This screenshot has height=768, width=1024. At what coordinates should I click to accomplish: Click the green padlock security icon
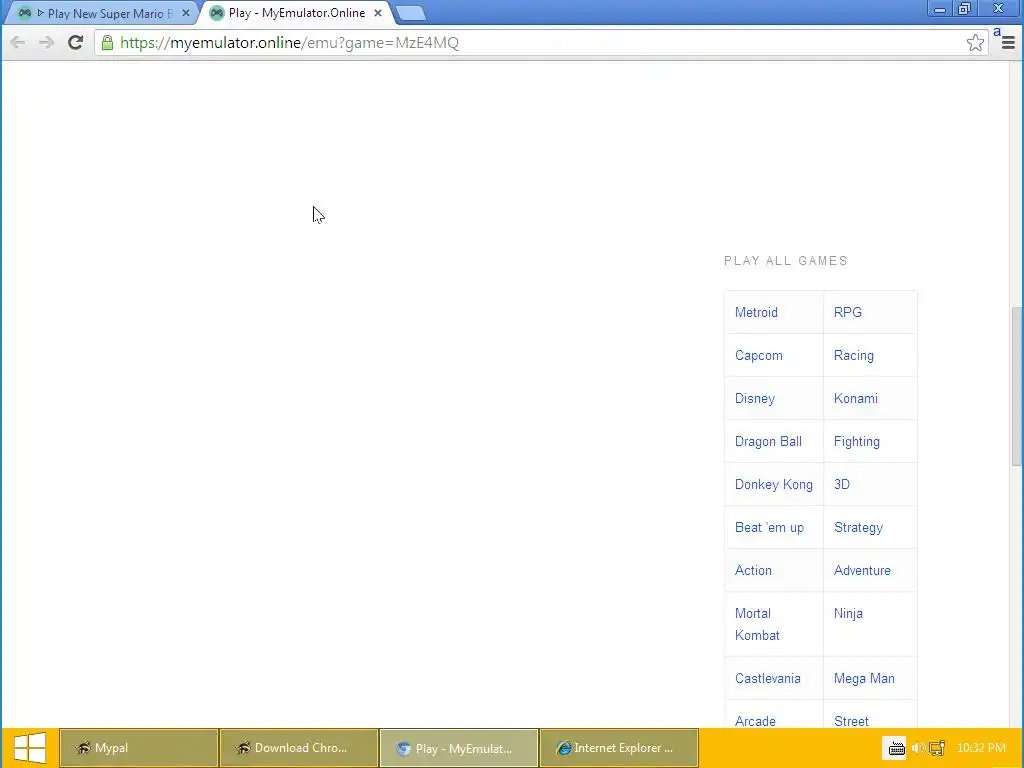(x=107, y=42)
